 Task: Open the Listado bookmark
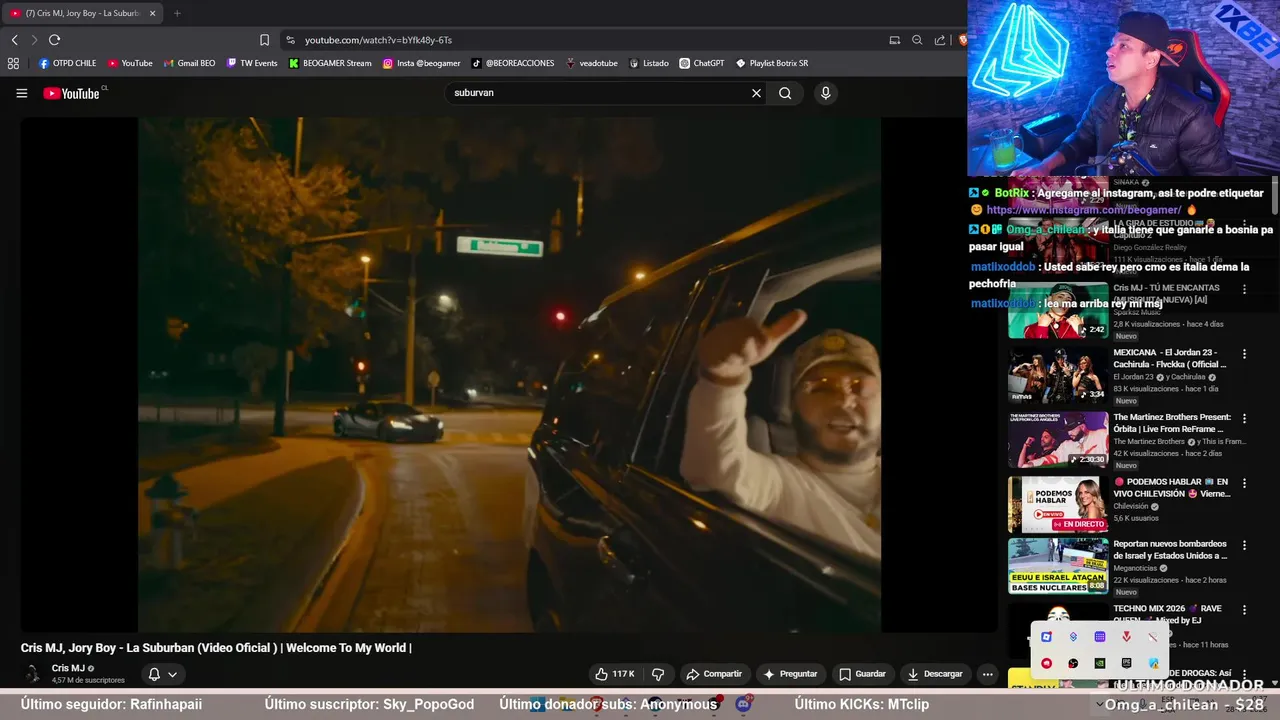pos(649,63)
